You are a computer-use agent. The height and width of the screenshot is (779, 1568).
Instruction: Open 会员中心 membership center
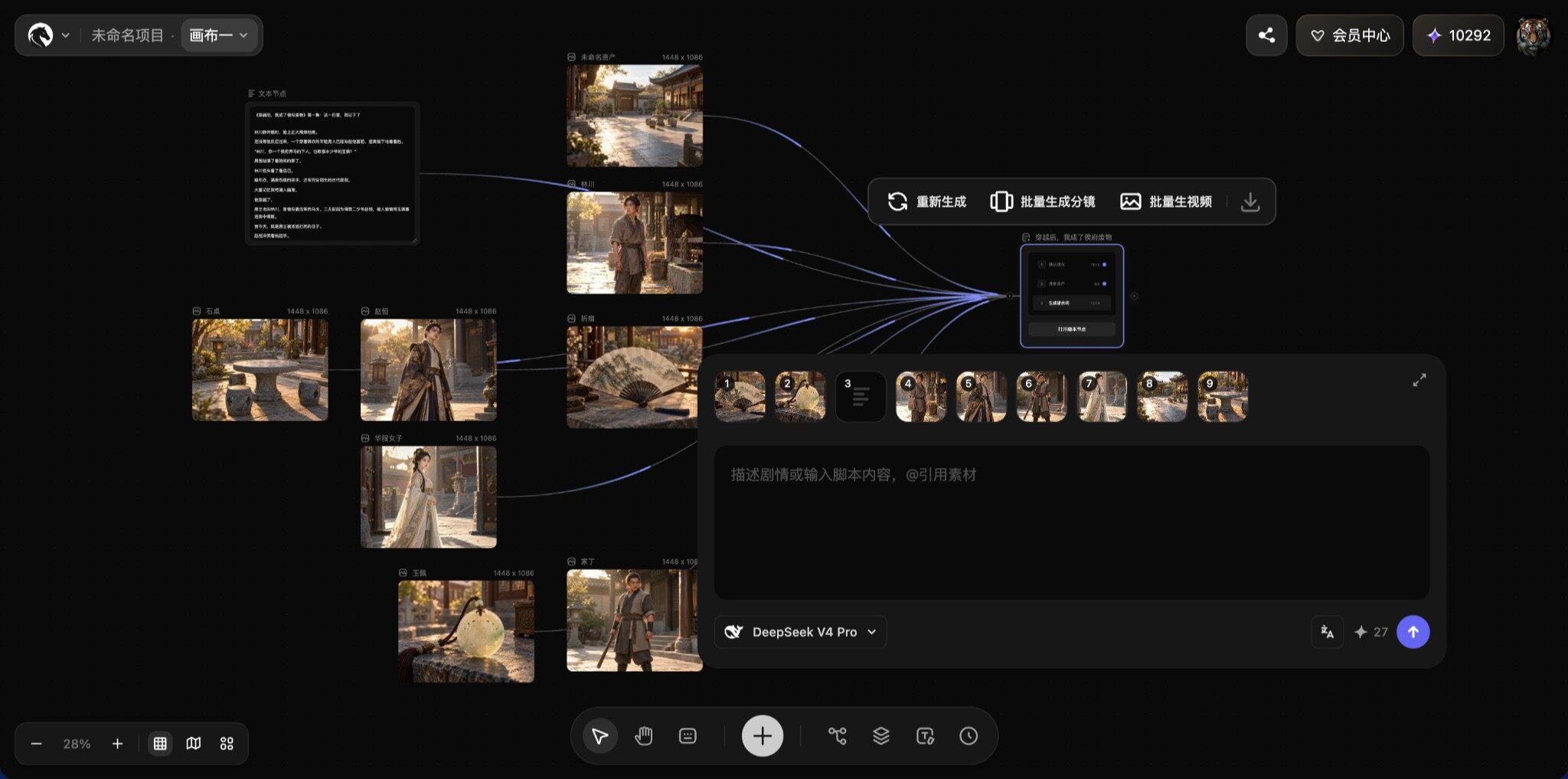point(1350,35)
